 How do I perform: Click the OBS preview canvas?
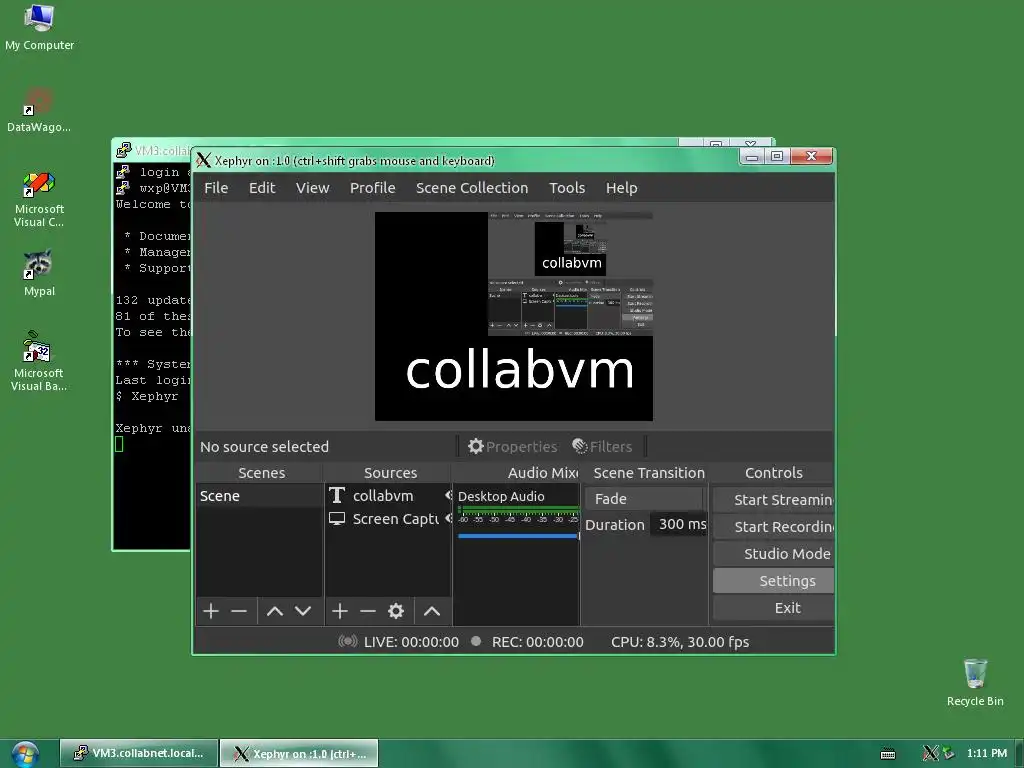(513, 316)
